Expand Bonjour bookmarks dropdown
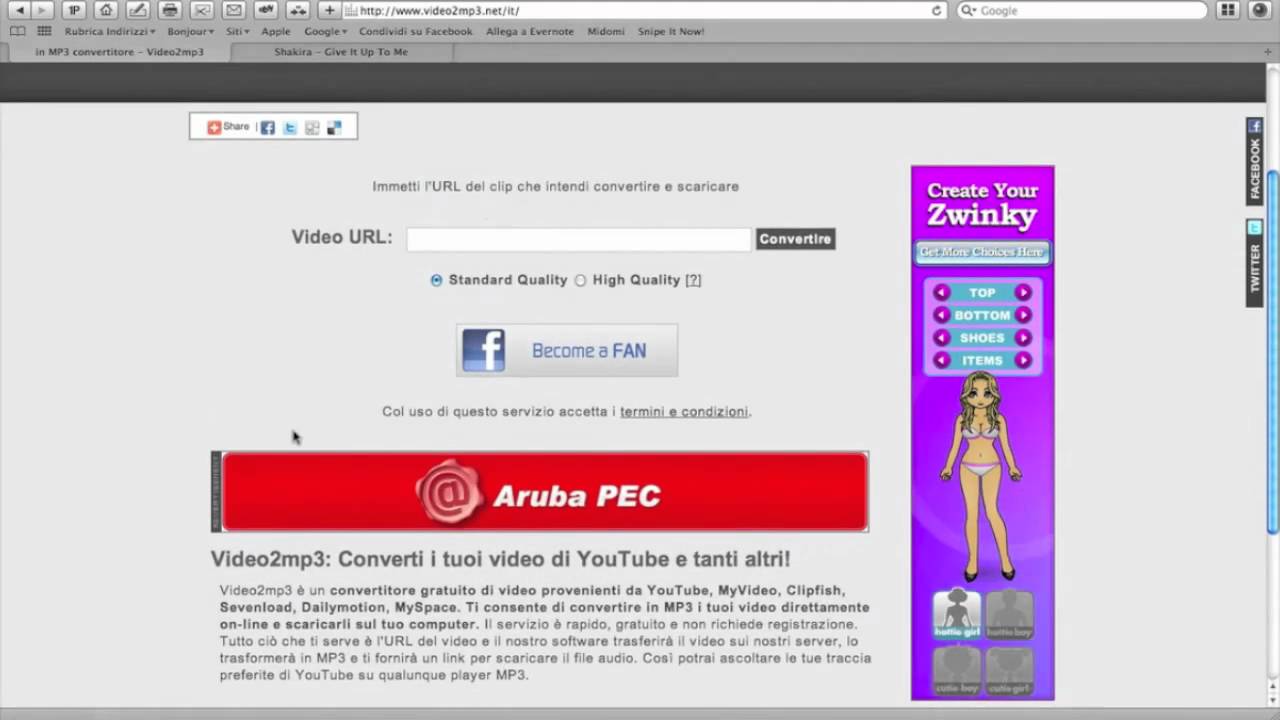 click(190, 31)
